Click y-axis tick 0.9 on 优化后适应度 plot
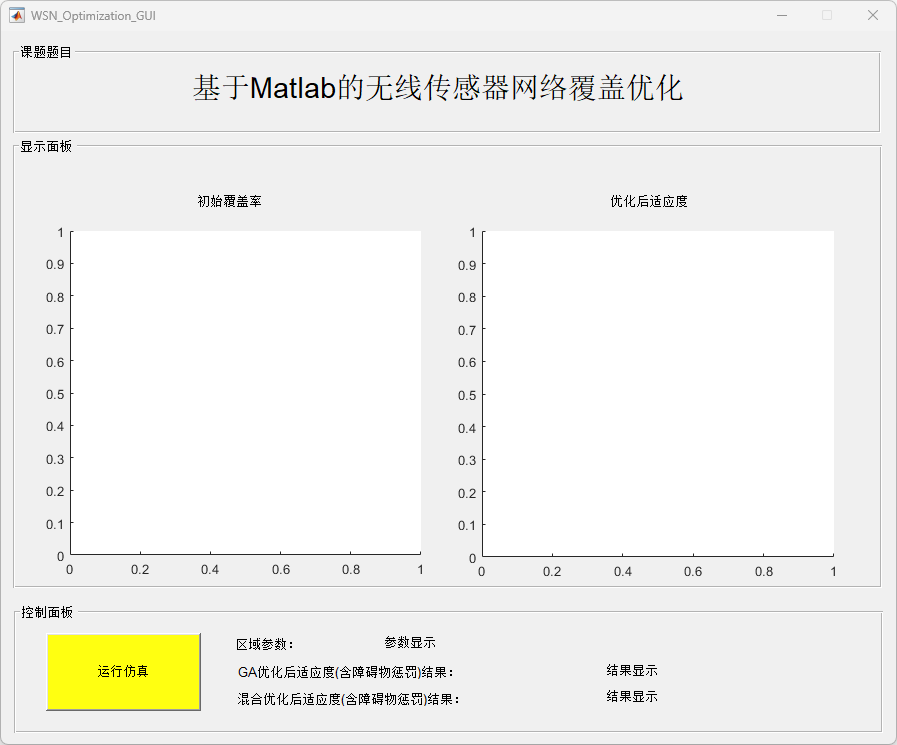 (467, 265)
